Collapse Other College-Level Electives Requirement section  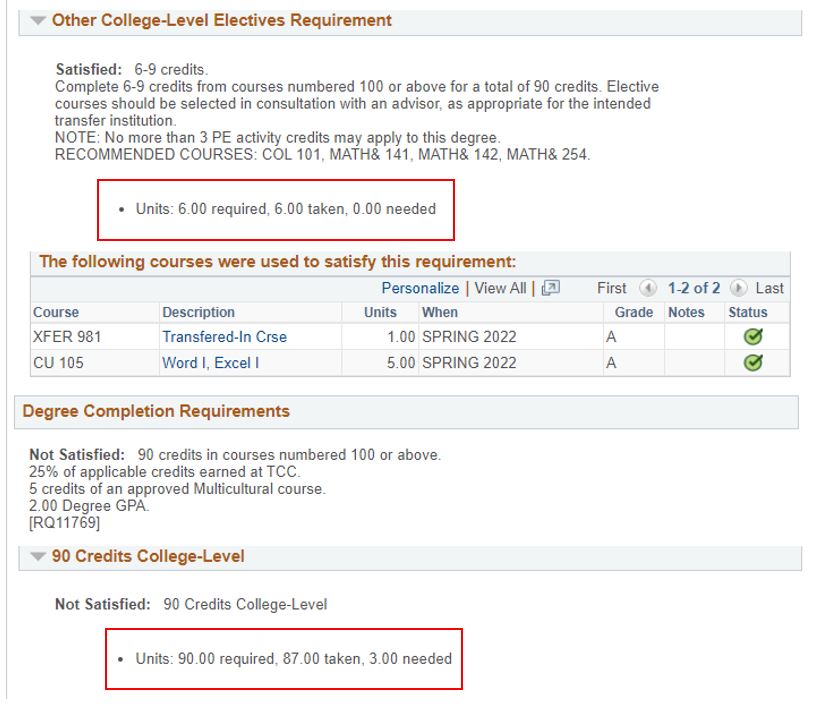[x=38, y=20]
